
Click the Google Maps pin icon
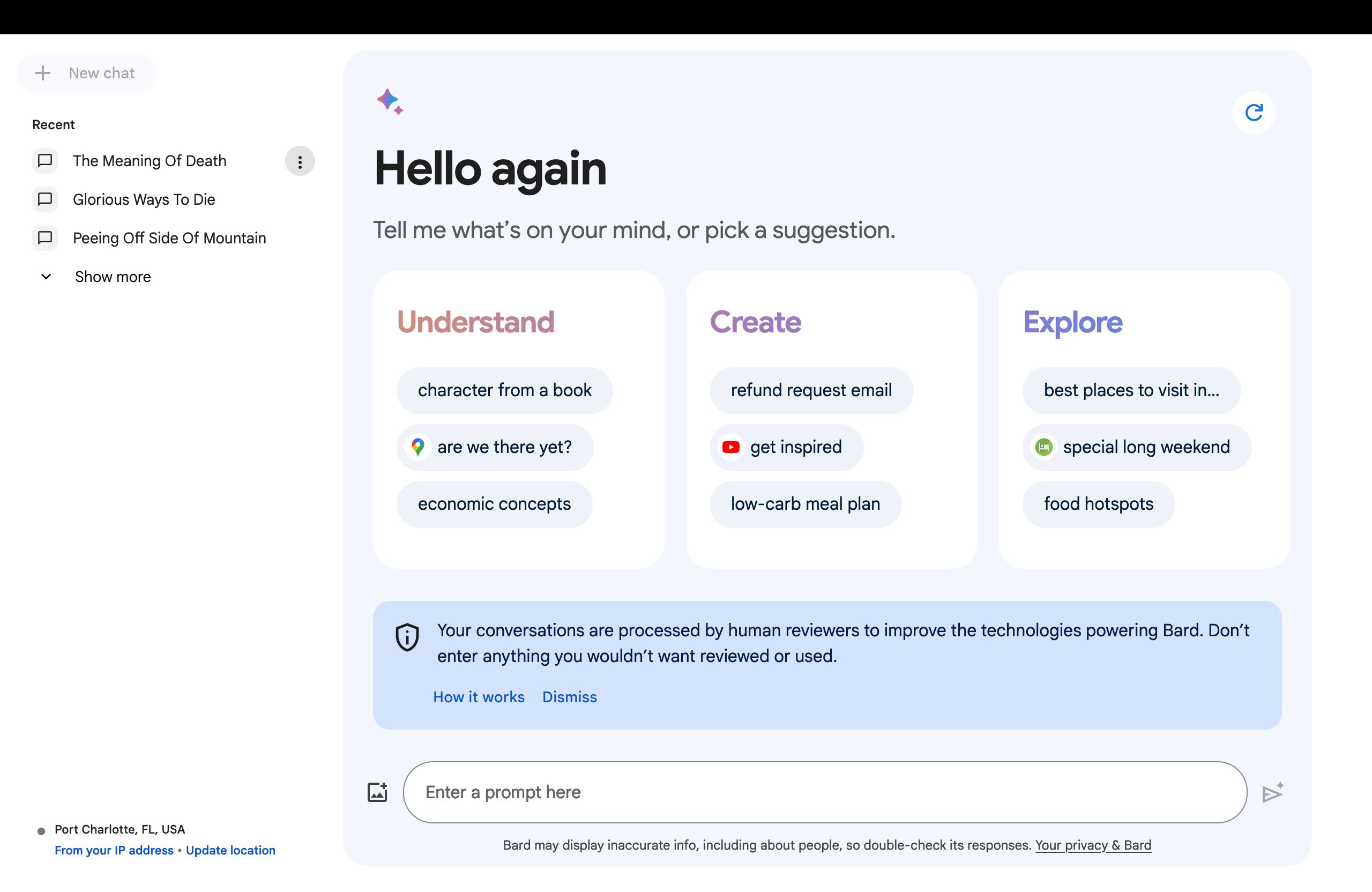[x=418, y=447]
